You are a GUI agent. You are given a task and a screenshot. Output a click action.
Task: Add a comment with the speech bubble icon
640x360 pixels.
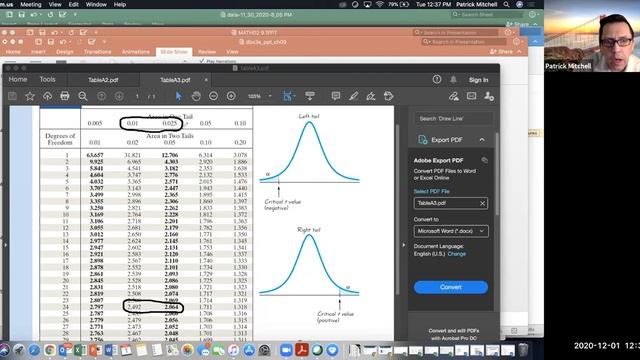(336, 96)
